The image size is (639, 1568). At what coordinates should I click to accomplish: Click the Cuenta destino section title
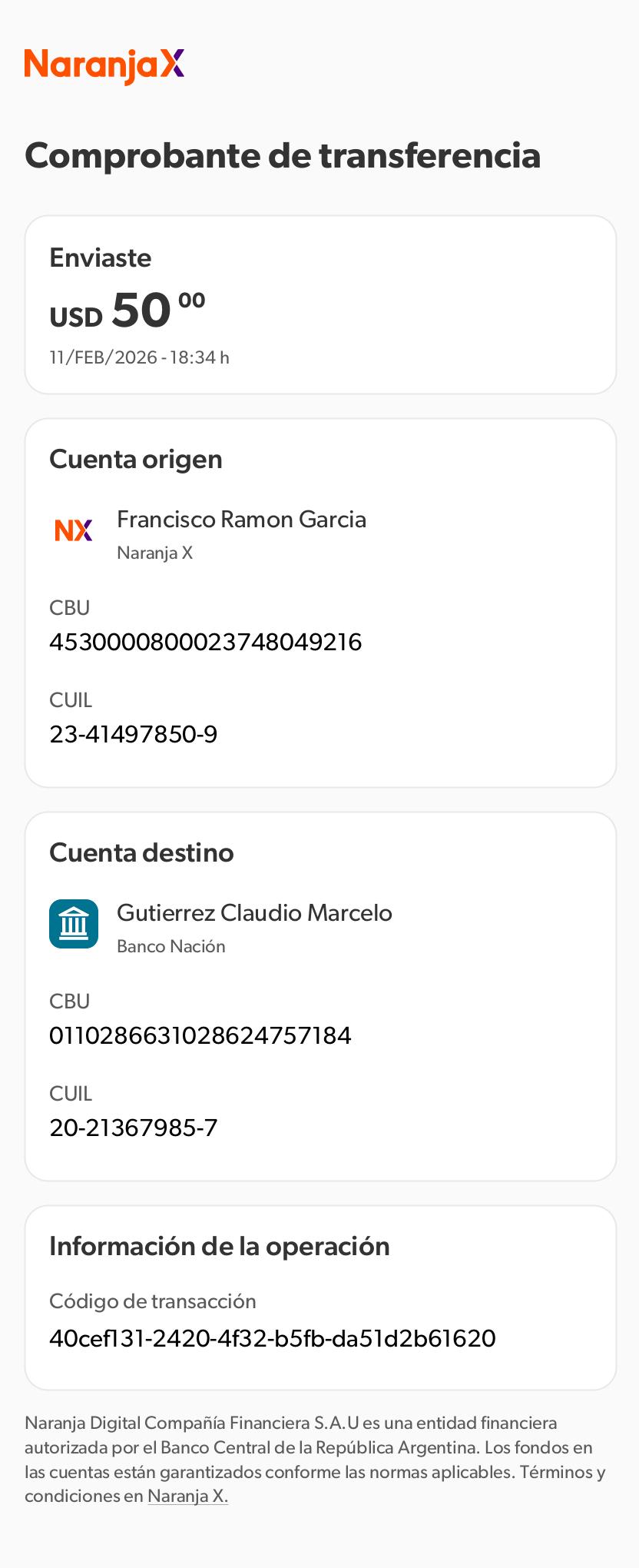tap(141, 852)
